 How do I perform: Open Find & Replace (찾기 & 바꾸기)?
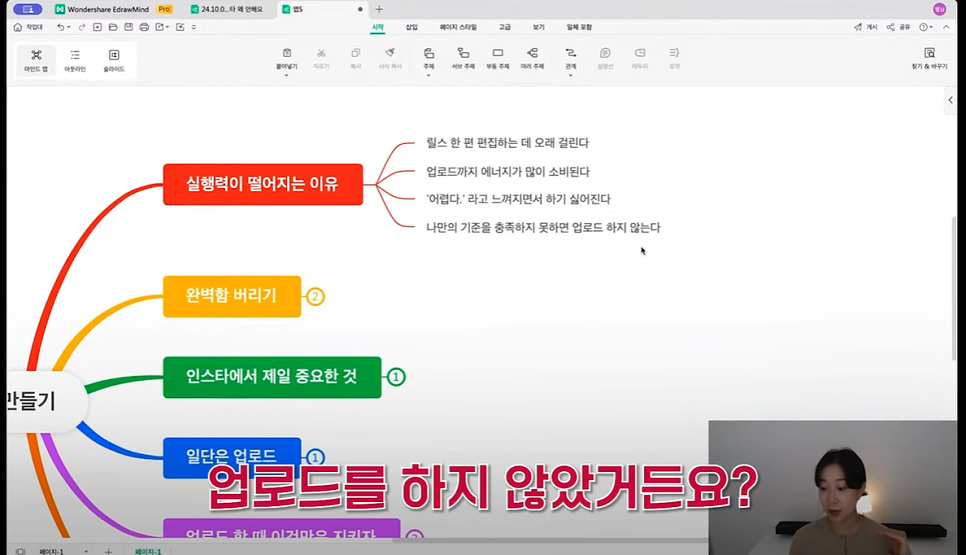pos(930,58)
